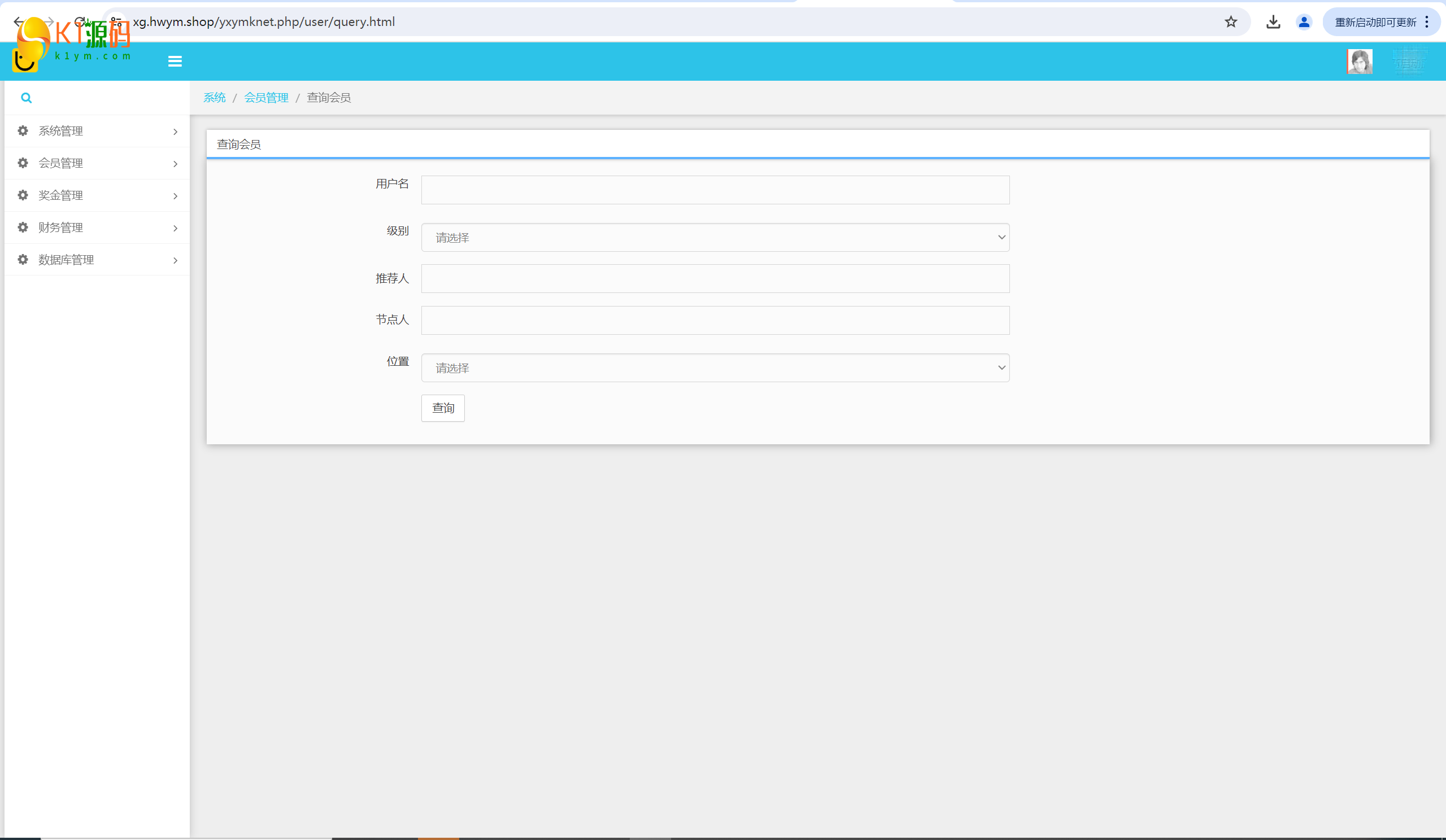
Task: Expand the 奖金管理 chevron arrow
Action: pos(176,196)
